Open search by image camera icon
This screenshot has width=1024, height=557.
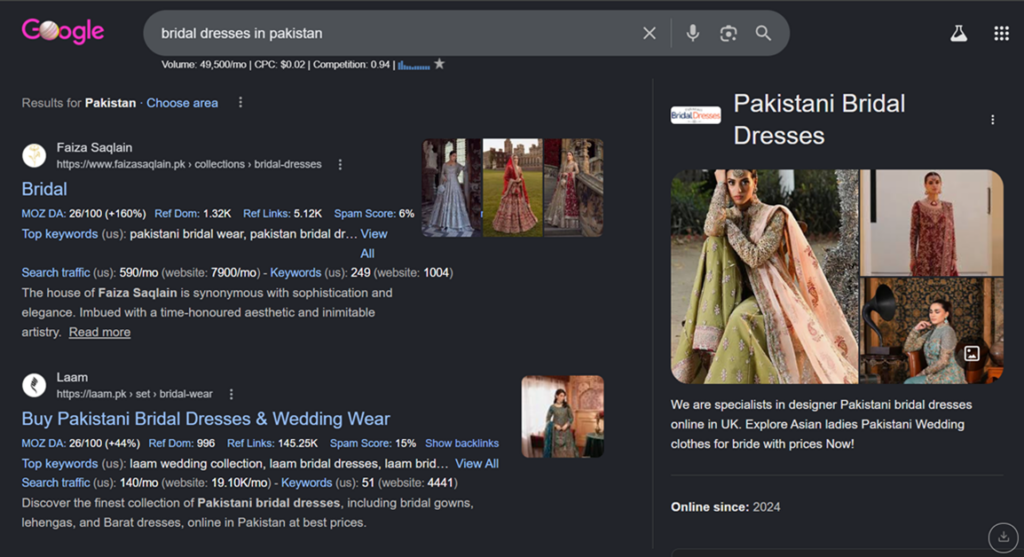tap(728, 33)
